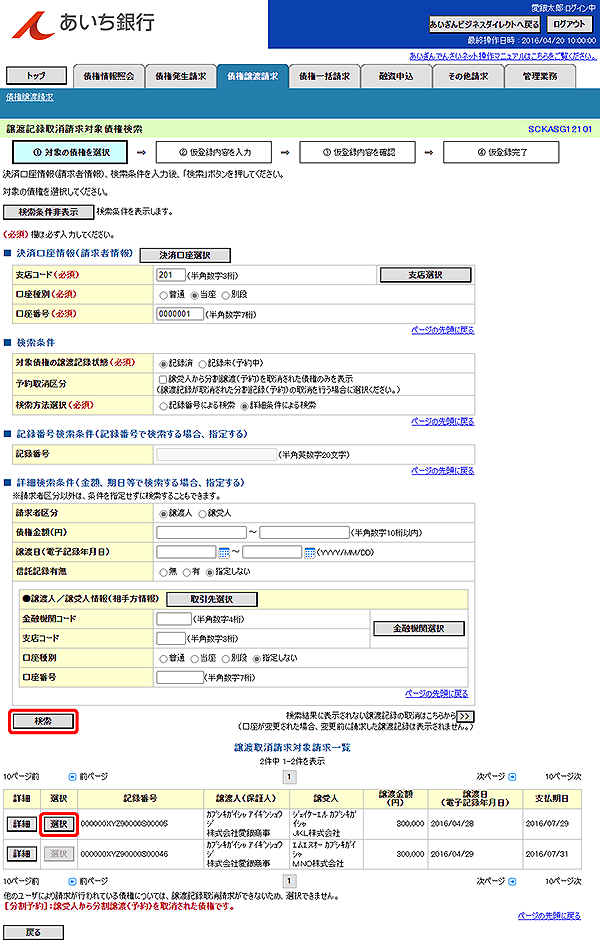The height and width of the screenshot is (948, 600).
Task: Select 普通 for counterparty 口座種別
Action: click(x=163, y=658)
